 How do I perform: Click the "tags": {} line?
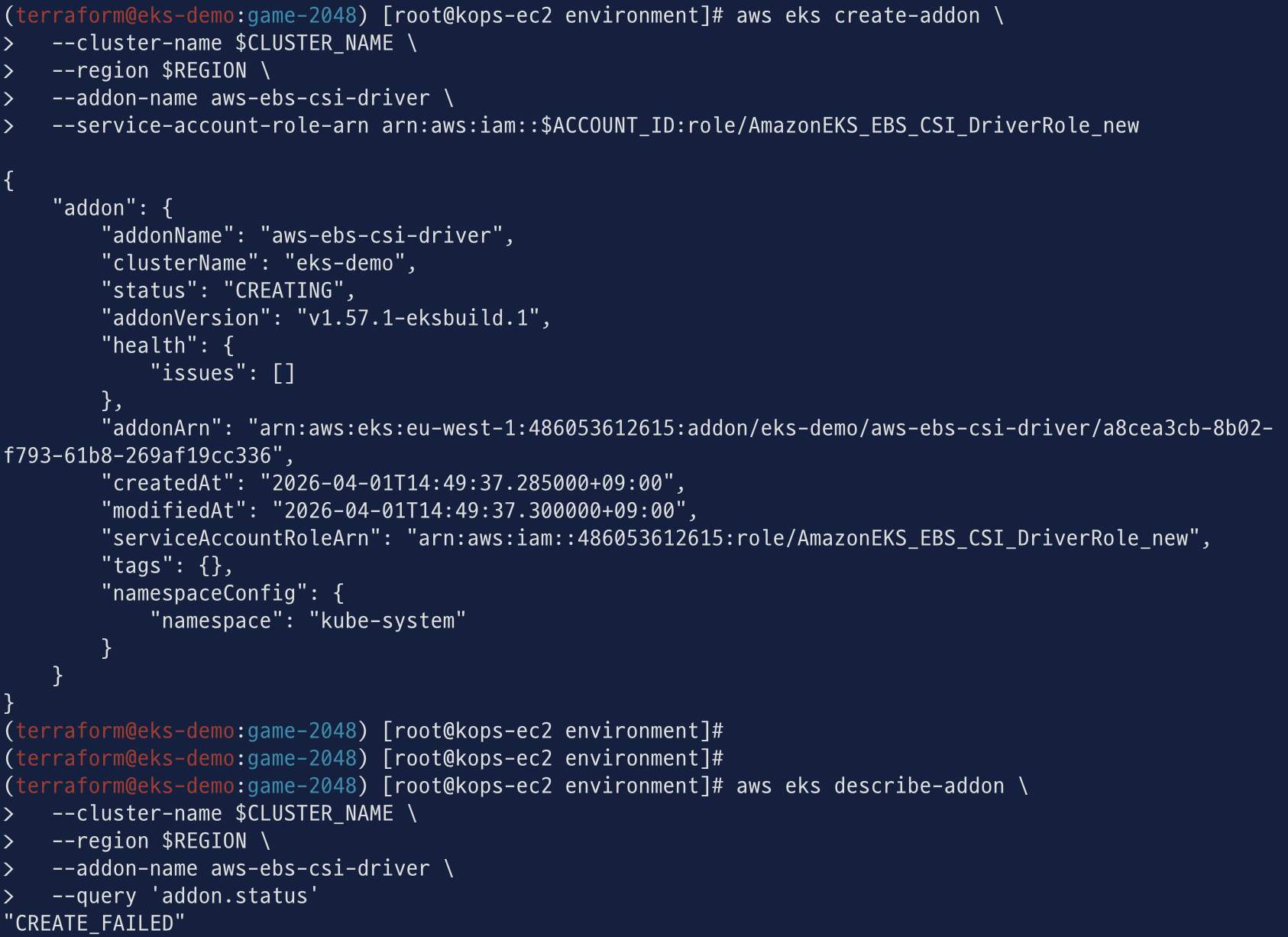pyautogui.click(x=167, y=566)
